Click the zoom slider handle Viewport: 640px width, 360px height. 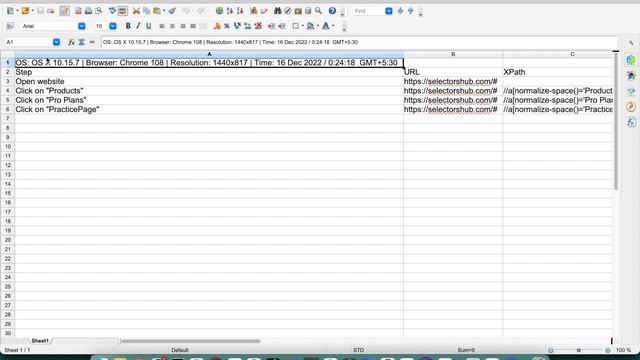578,350
